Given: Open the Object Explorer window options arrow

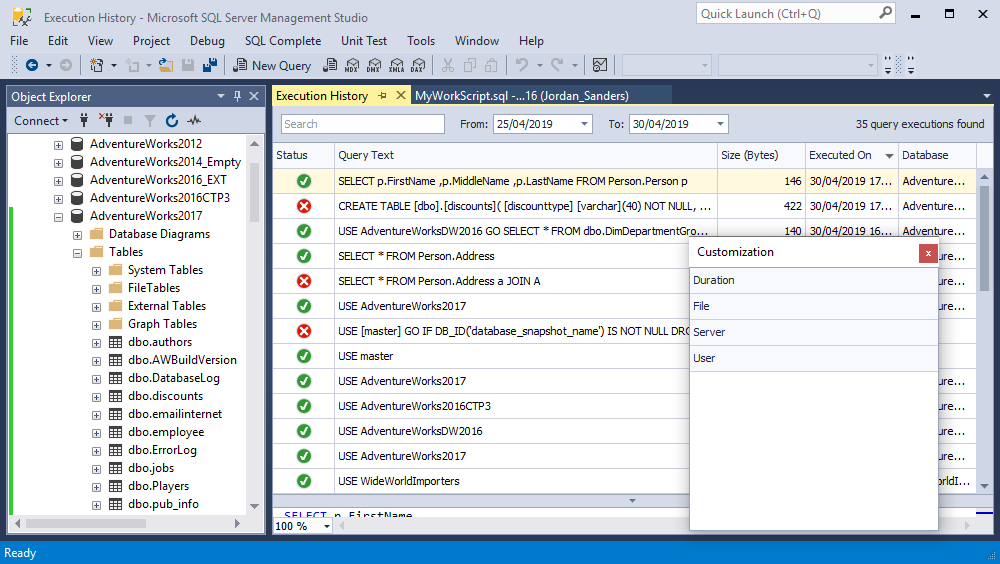Looking at the screenshot, I should click(x=221, y=96).
